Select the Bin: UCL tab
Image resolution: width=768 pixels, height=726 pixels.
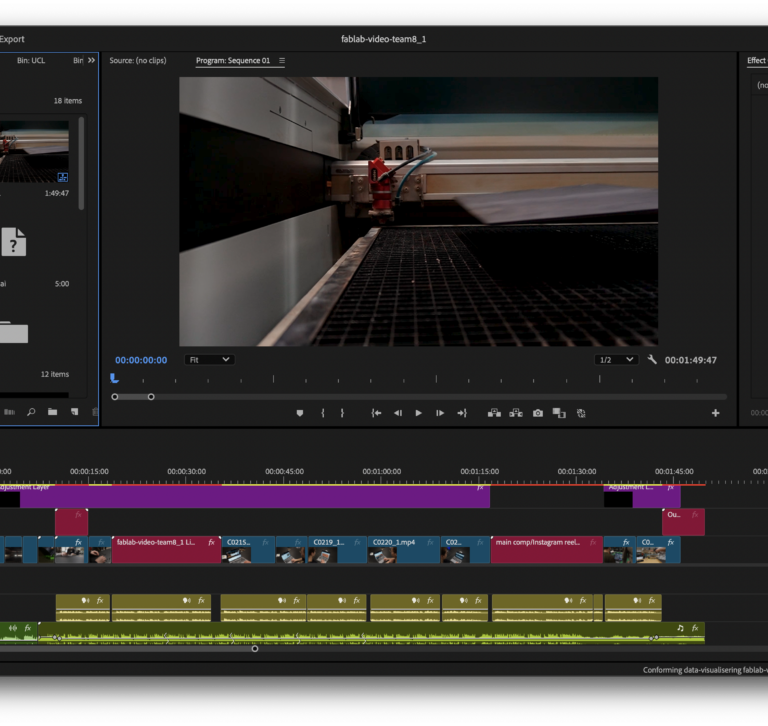31,61
